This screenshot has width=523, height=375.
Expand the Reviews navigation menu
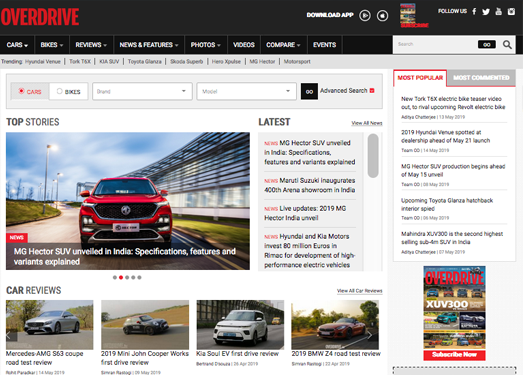pos(91,45)
